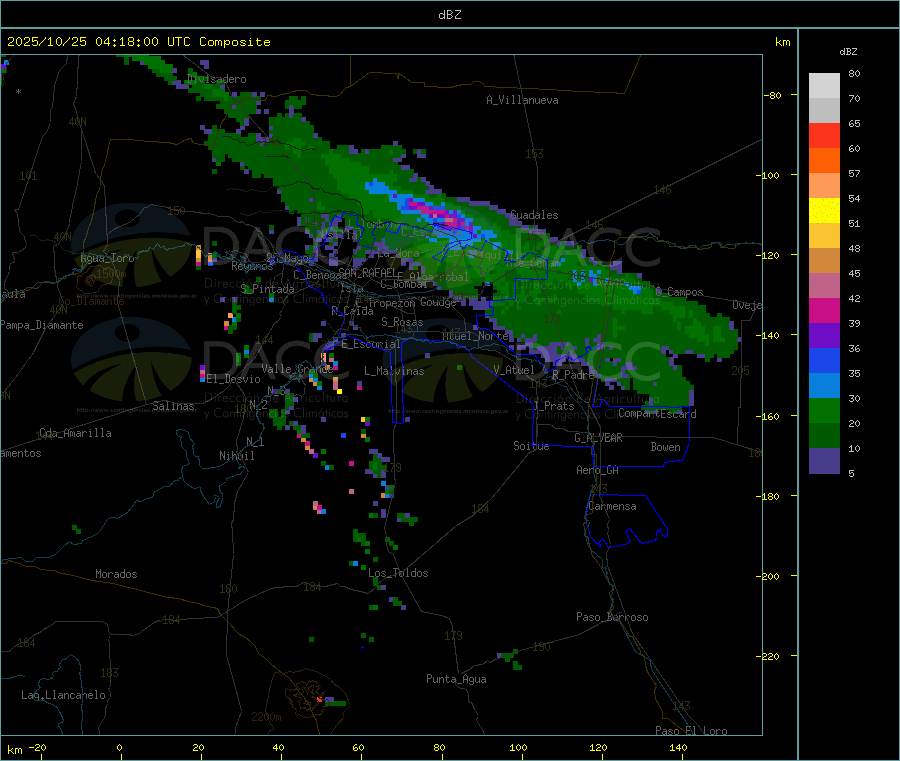
Task: Click the purple 5 dBZ legend swatch
Action: tap(824, 461)
